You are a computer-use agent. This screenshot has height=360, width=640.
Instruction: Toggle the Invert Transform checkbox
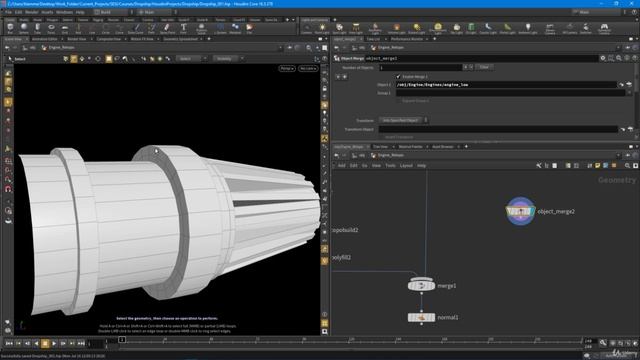[x=381, y=137]
